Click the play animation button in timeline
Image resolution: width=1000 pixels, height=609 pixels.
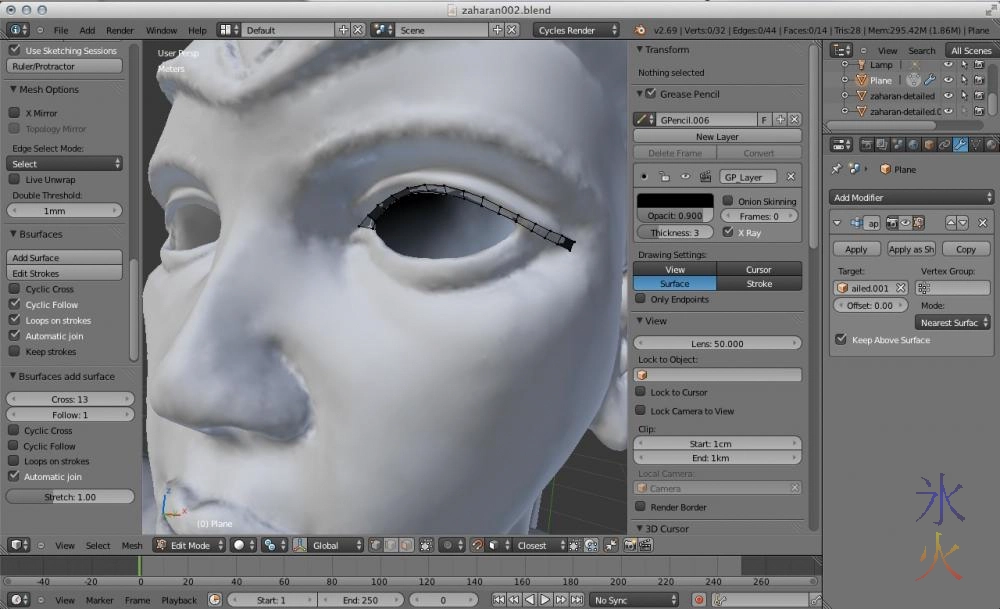click(545, 600)
